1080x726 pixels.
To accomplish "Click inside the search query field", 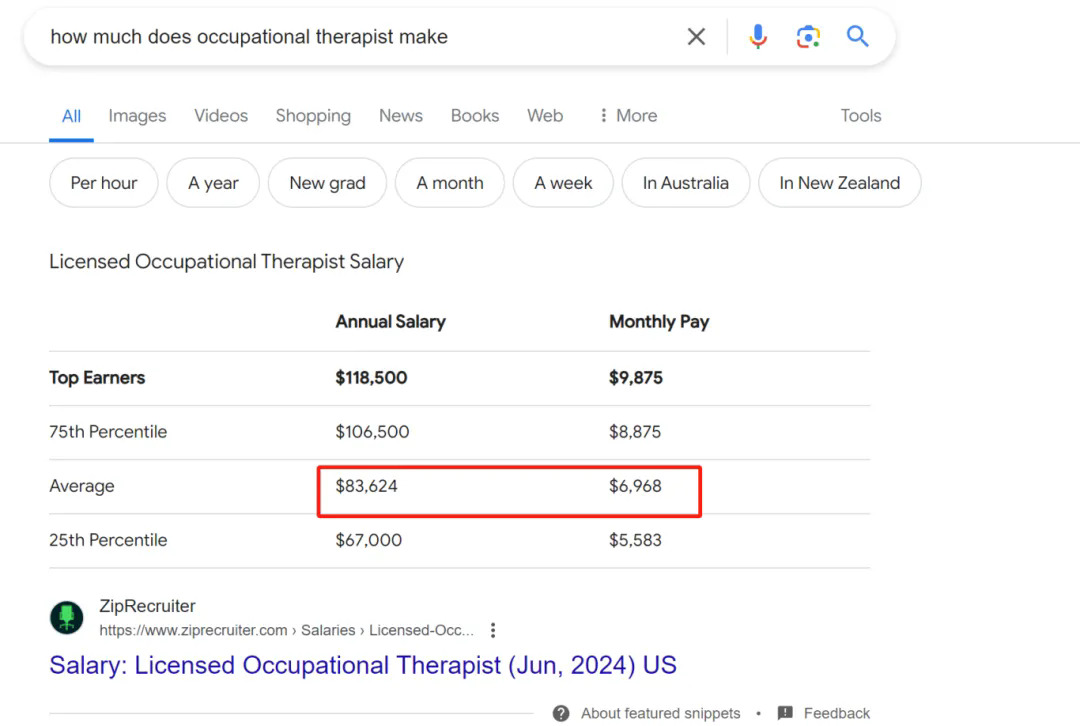I will point(350,37).
